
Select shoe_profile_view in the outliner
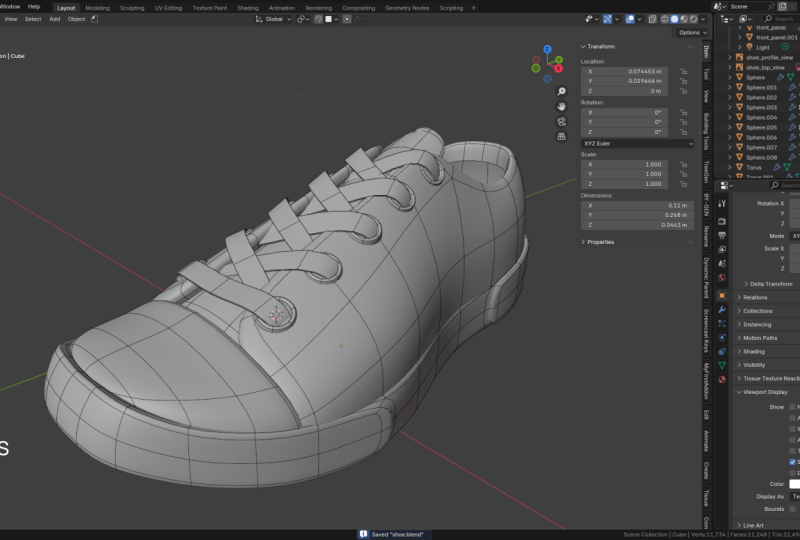(x=769, y=57)
